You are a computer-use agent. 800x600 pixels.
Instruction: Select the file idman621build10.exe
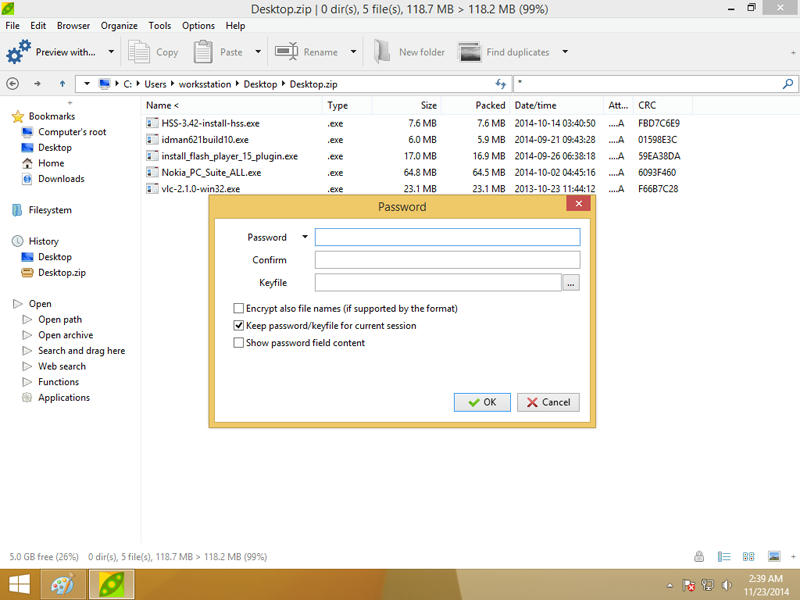pyautogui.click(x=205, y=139)
